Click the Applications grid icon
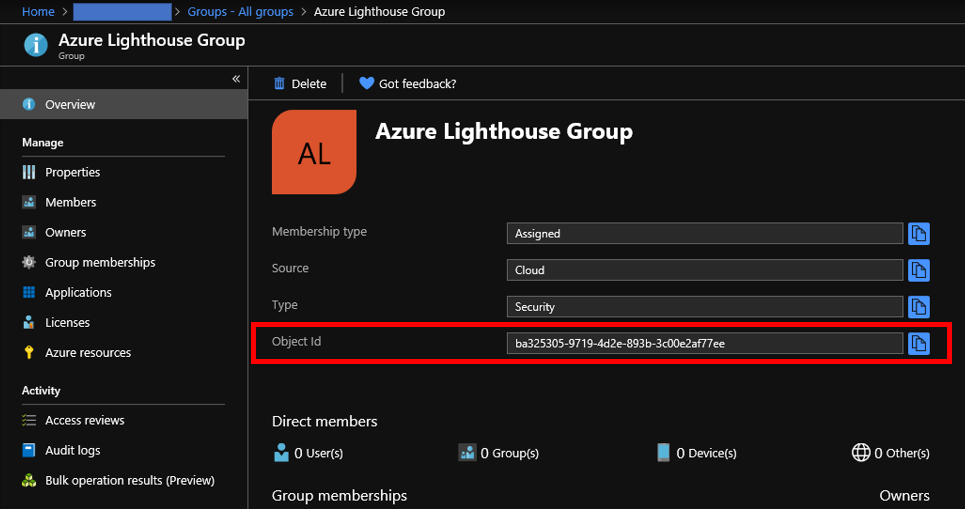The image size is (965, 509). 29,292
